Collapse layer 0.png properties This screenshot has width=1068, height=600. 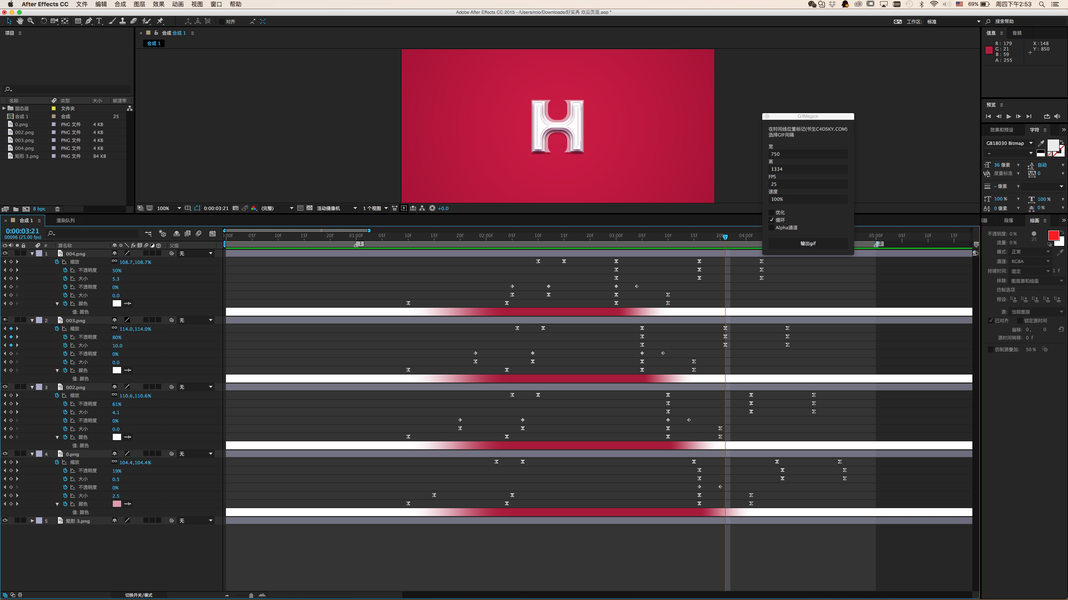(x=32, y=454)
